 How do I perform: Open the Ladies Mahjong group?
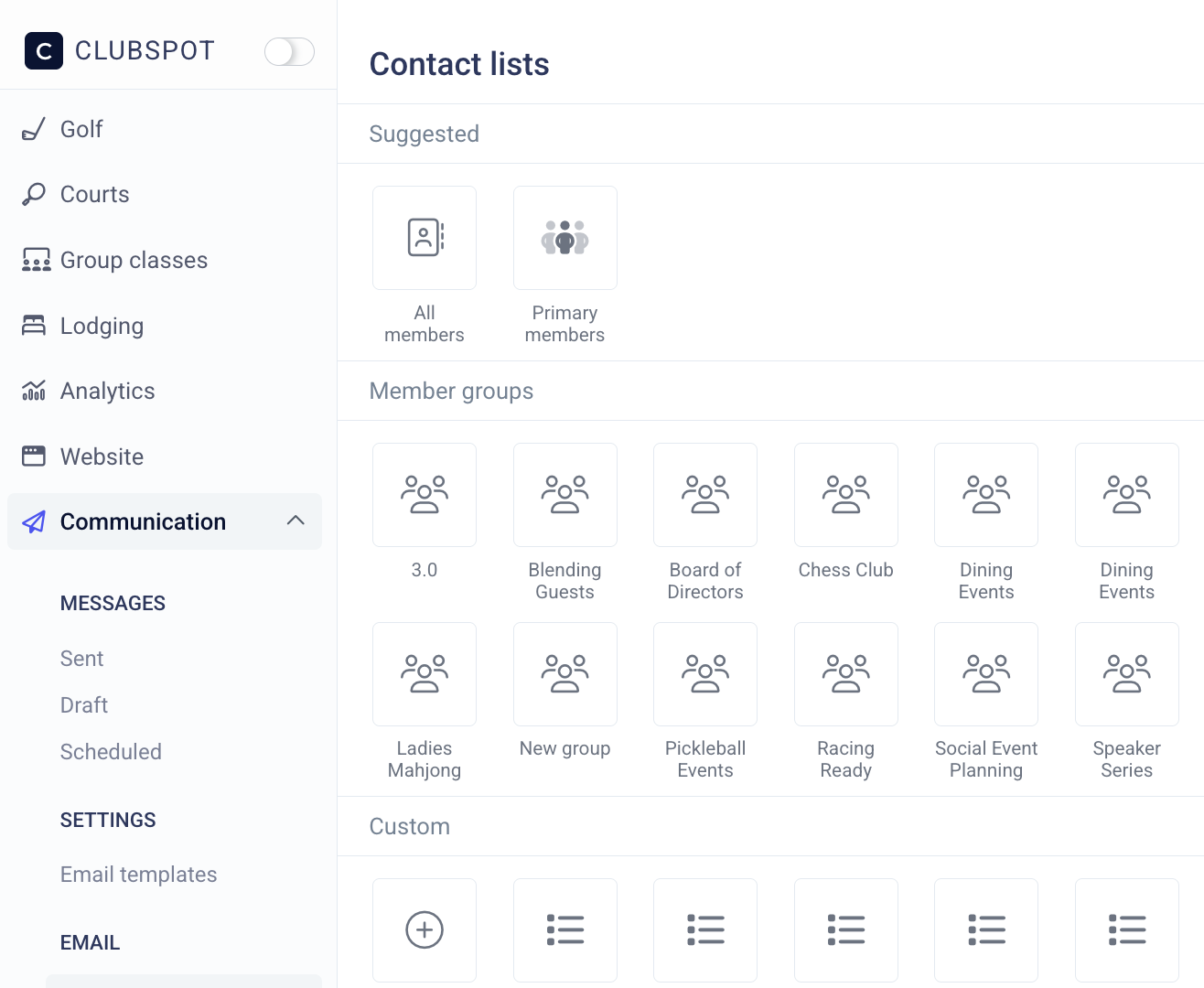425,674
